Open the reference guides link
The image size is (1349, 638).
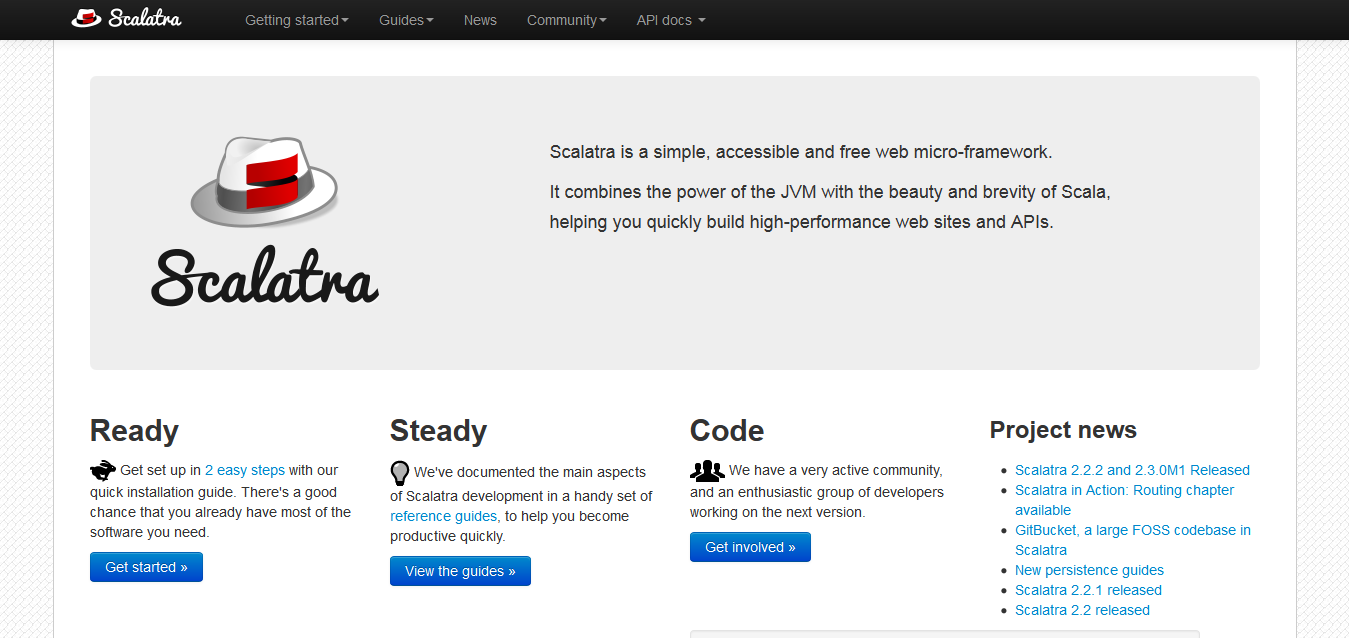click(443, 516)
